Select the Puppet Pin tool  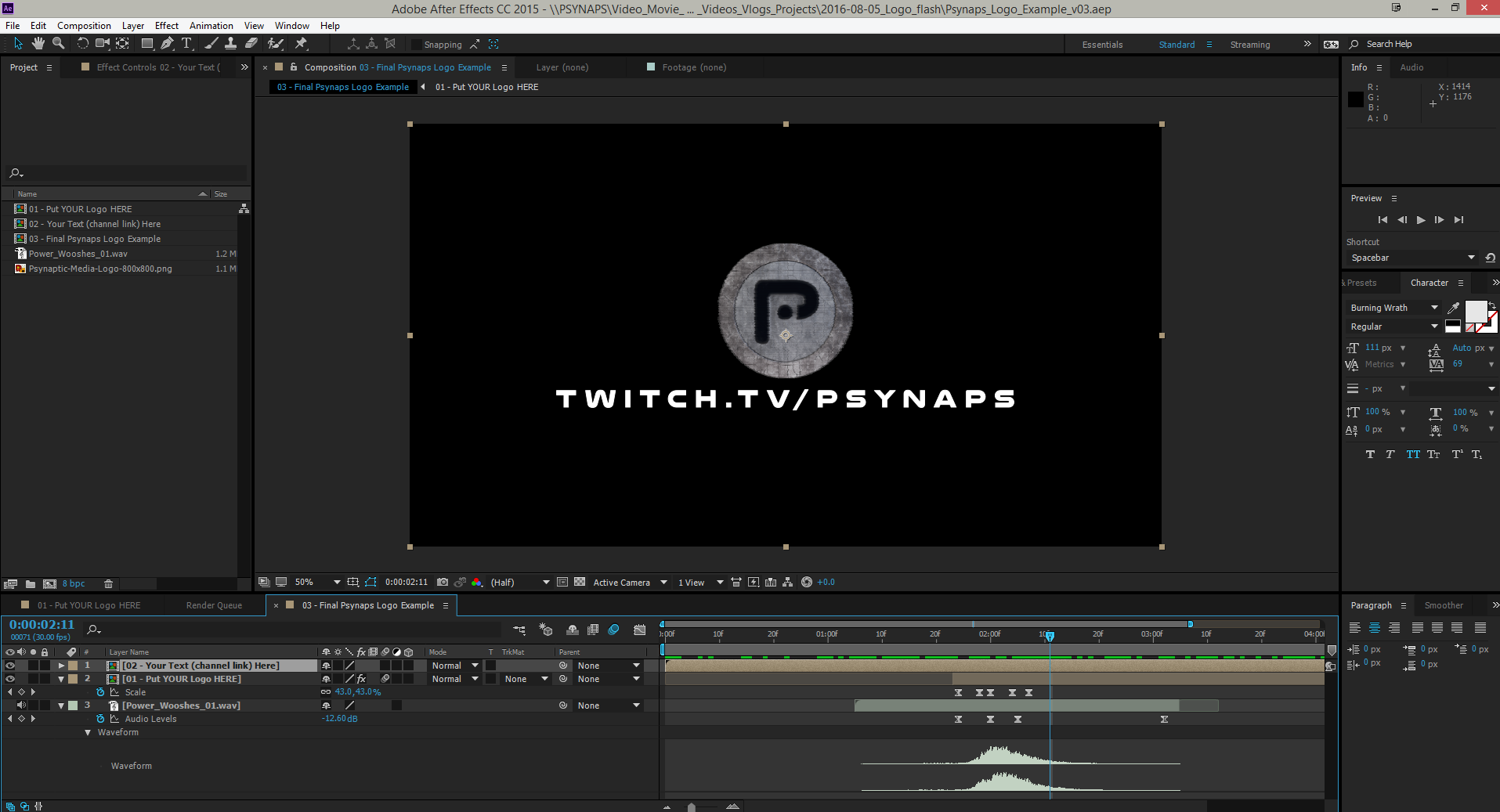click(301, 44)
